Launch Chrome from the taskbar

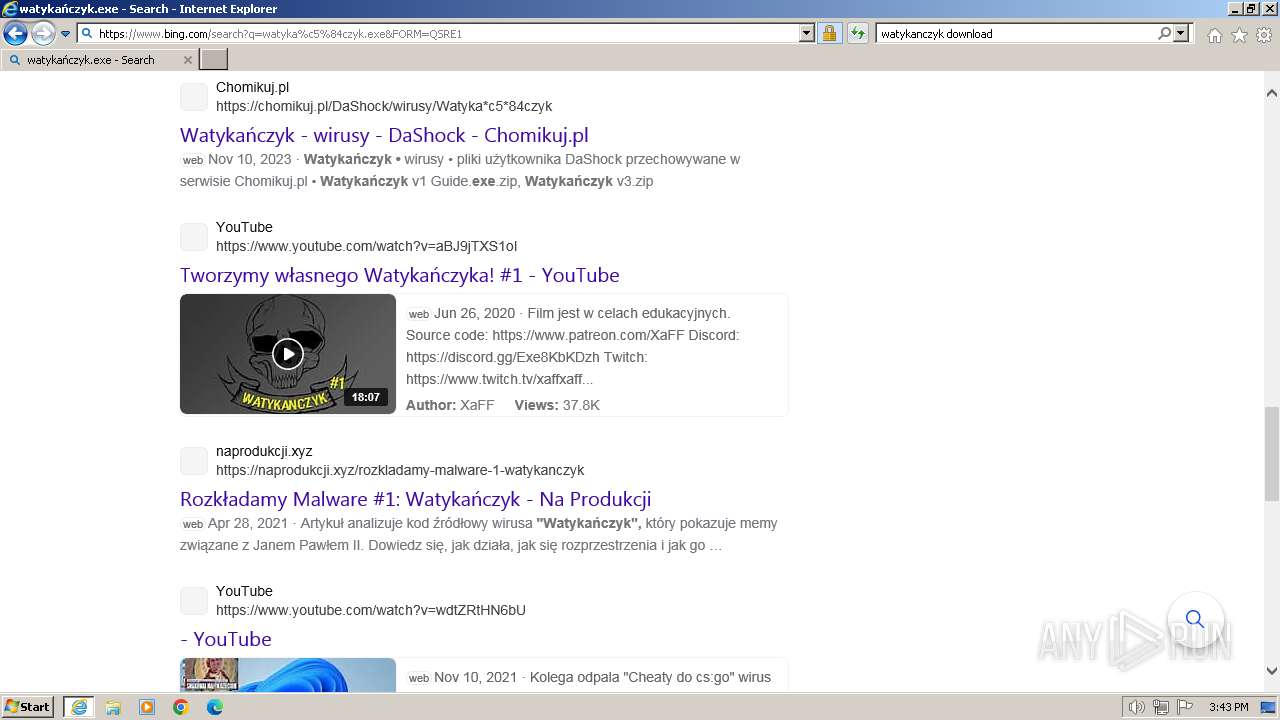tap(181, 707)
